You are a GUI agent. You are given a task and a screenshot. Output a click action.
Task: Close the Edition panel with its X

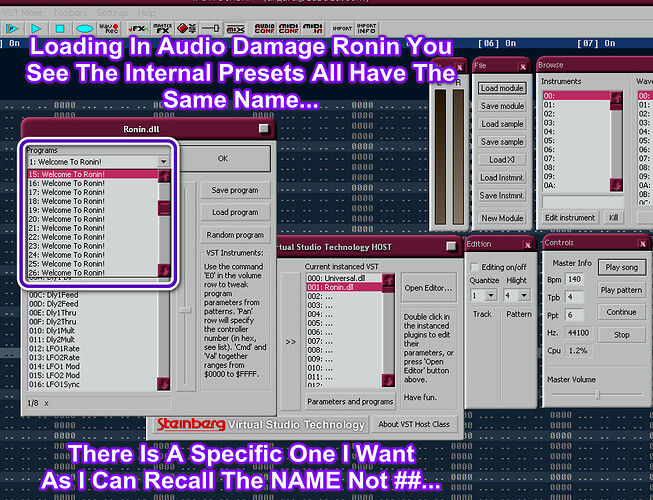click(x=527, y=245)
